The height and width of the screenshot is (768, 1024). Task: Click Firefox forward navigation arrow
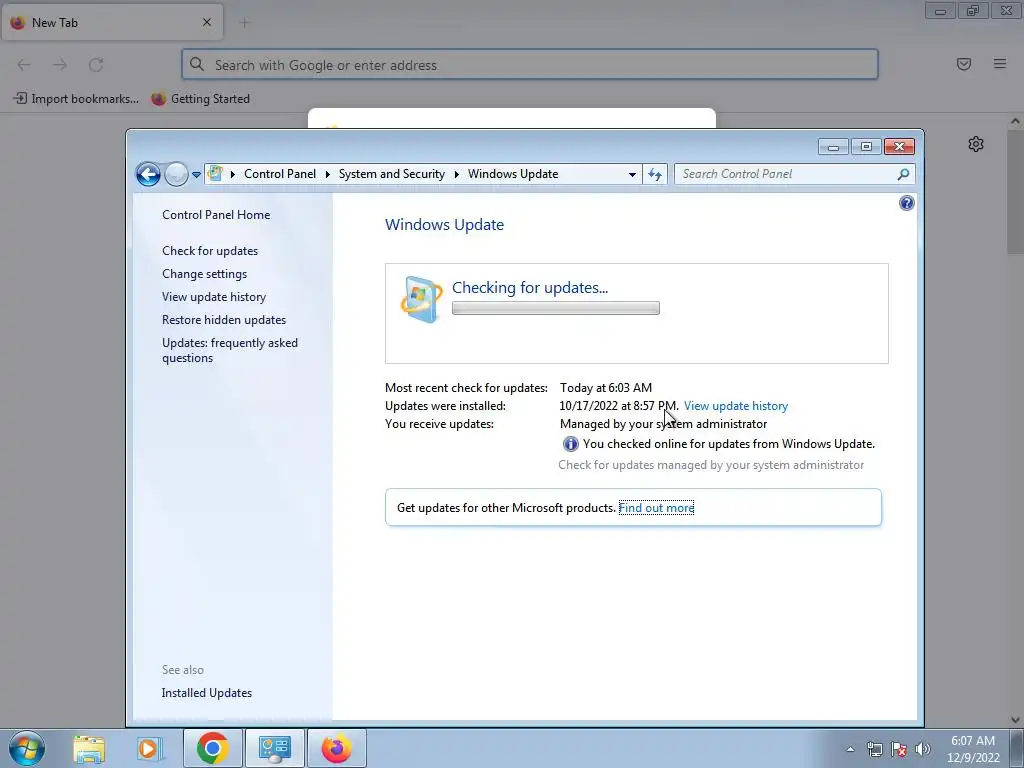click(x=60, y=65)
